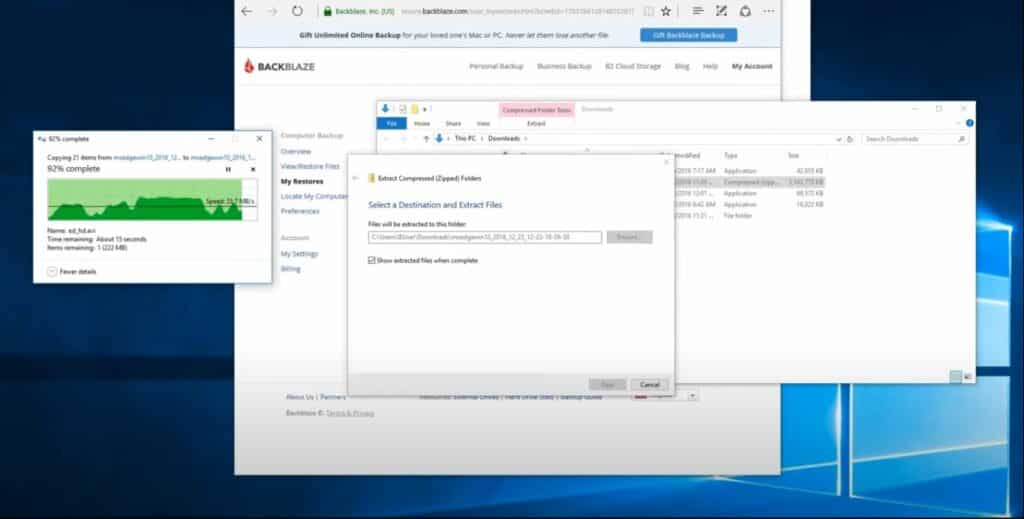Viewport: 1024px width, 519px height.
Task: Open My Restores sidebar link
Action: 302,181
